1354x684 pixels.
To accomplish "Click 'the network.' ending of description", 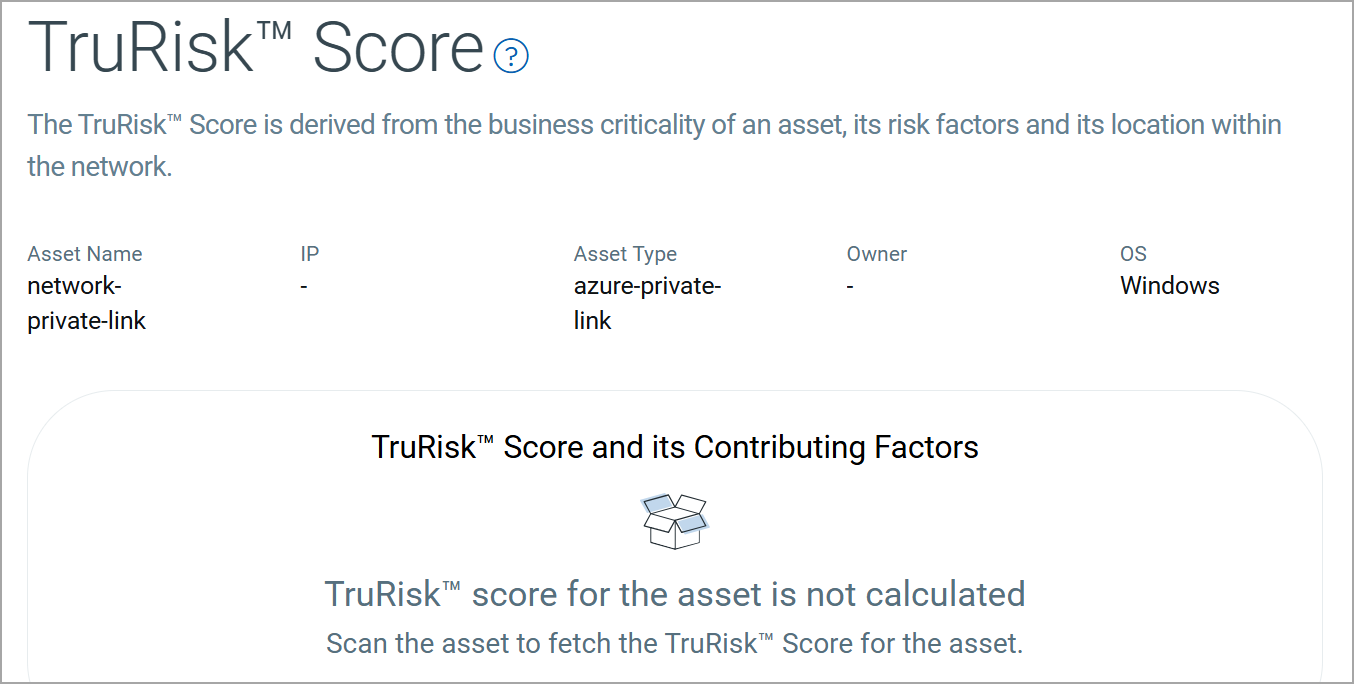I will click(100, 166).
